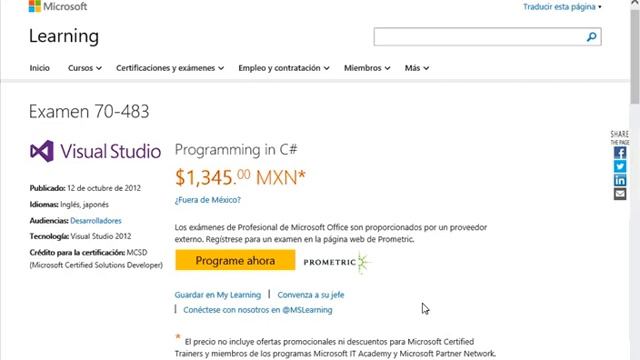Viewport: 640px width, 360px height.
Task: Go to the Inicio tab
Action: (40, 68)
